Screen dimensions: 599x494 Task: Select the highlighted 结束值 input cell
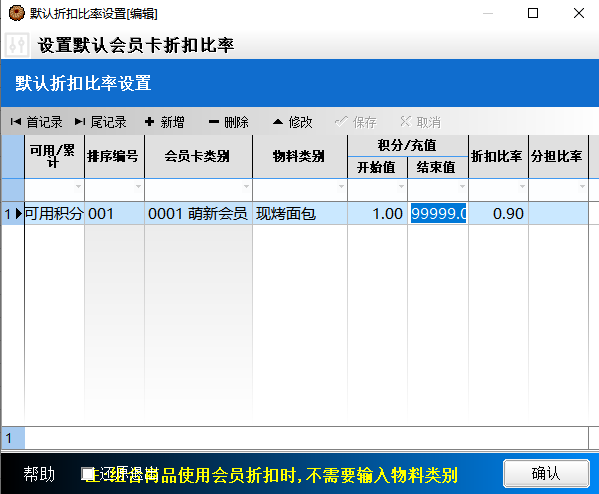pyautogui.click(x=438, y=213)
